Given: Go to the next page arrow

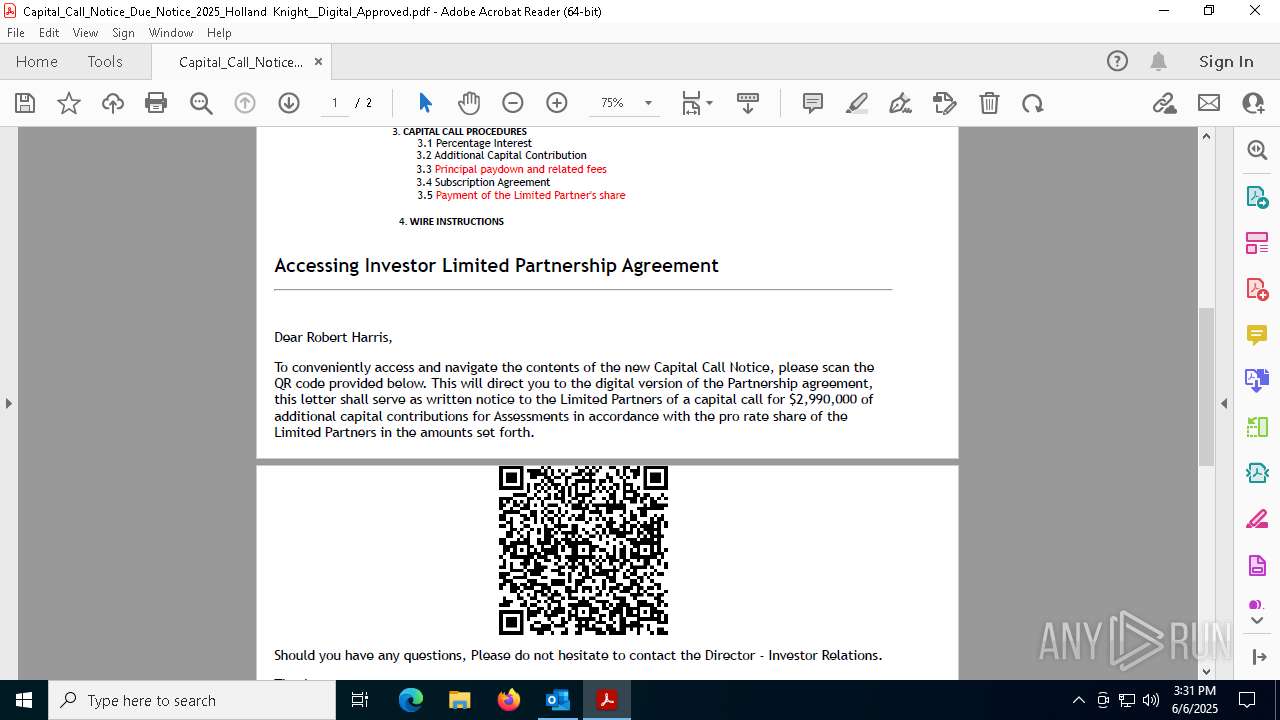Looking at the screenshot, I should tap(289, 103).
